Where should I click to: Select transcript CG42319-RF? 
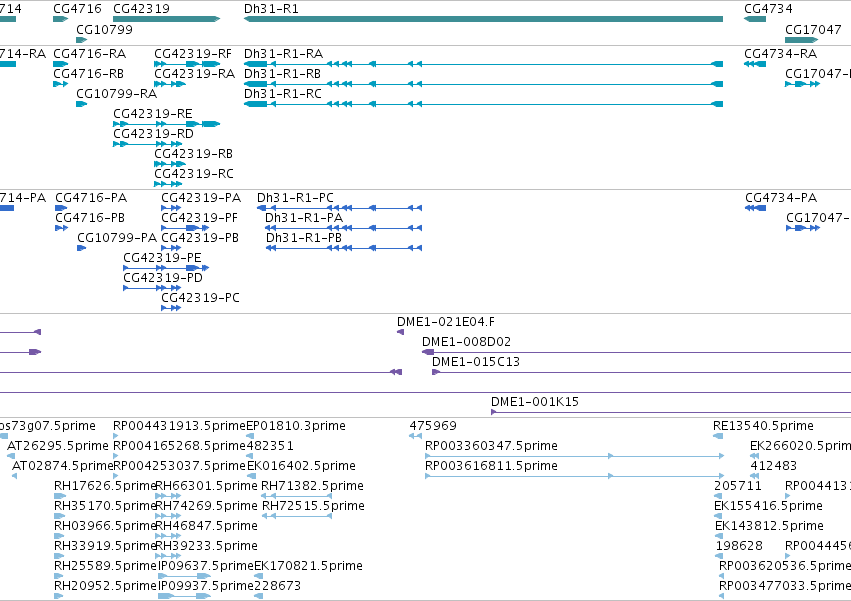coord(187,64)
